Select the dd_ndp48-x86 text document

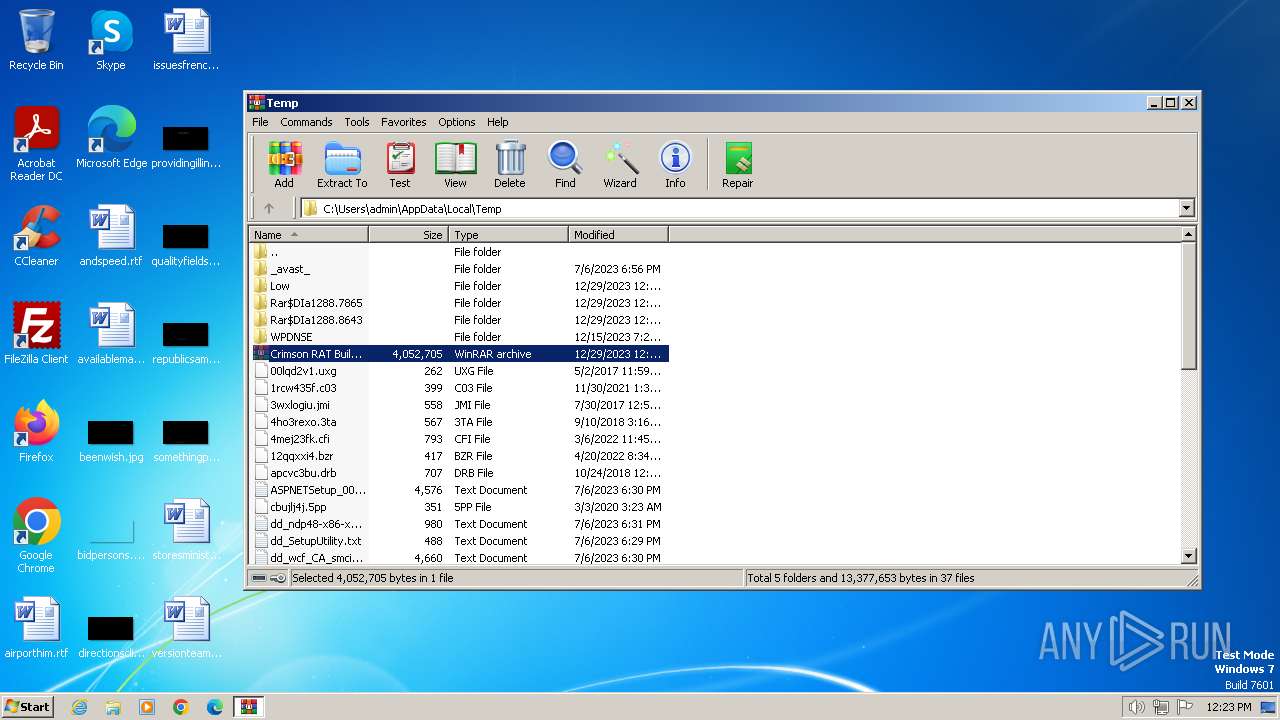(460, 524)
